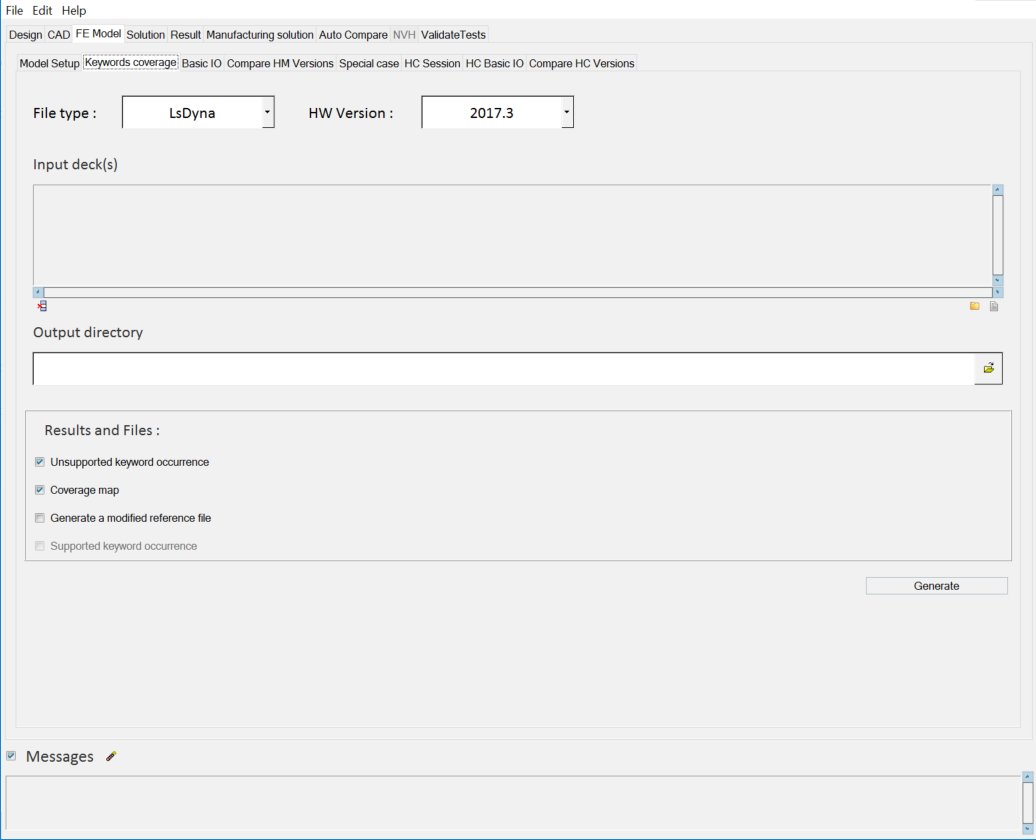The width and height of the screenshot is (1036, 840).
Task: Click the Output directory input field
Action: pos(503,368)
